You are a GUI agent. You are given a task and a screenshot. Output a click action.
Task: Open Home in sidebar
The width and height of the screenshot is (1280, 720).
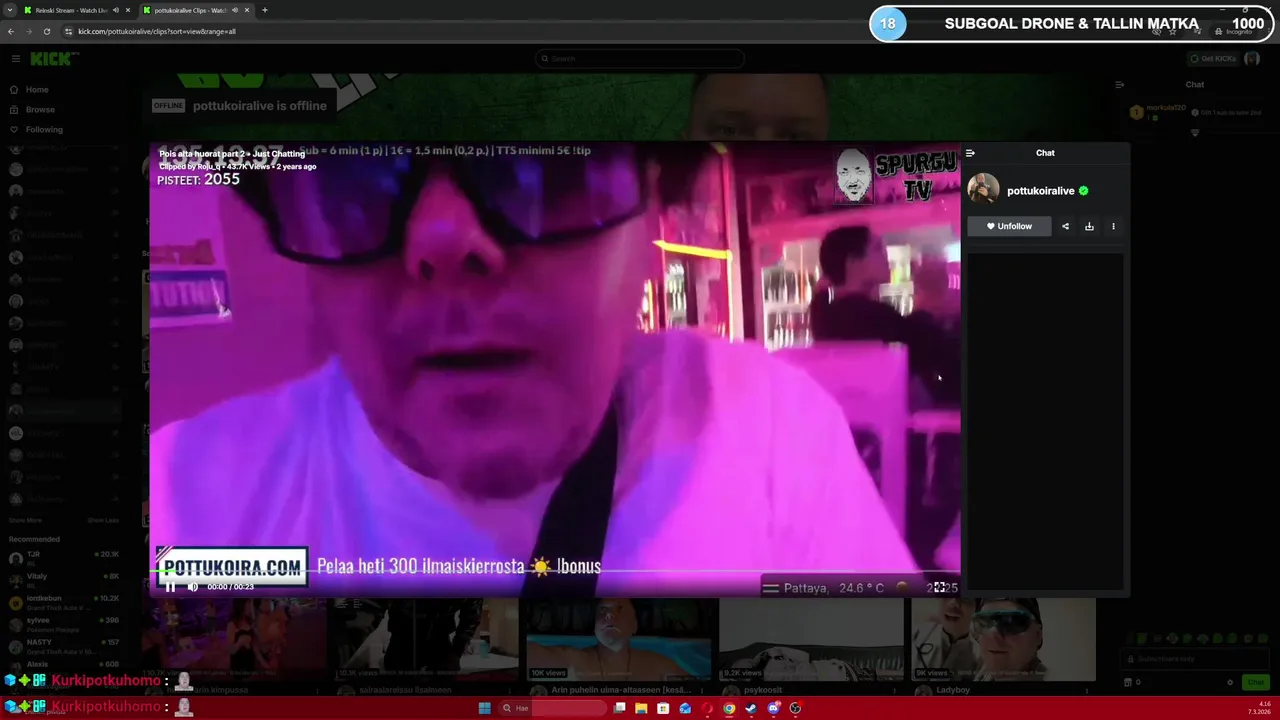pyautogui.click(x=37, y=90)
